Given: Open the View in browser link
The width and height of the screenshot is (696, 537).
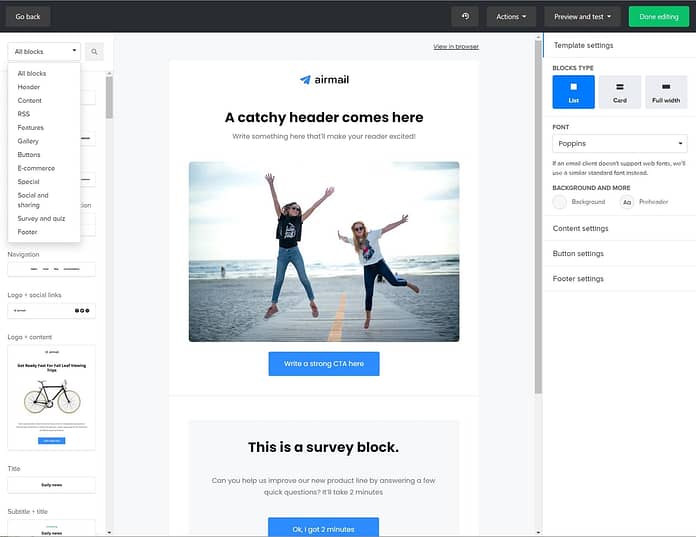Looking at the screenshot, I should point(456,46).
